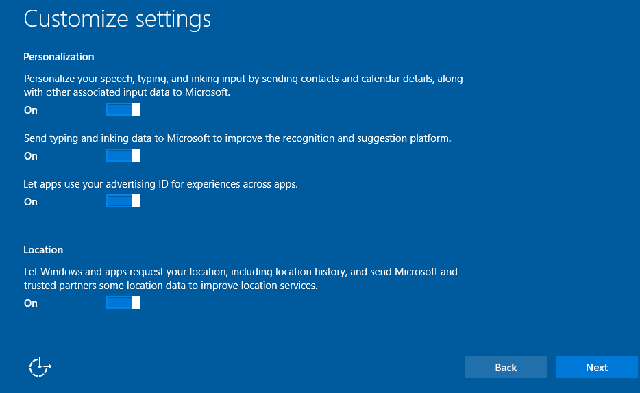
Task: Click the On label under Location description
Action: [31, 303]
